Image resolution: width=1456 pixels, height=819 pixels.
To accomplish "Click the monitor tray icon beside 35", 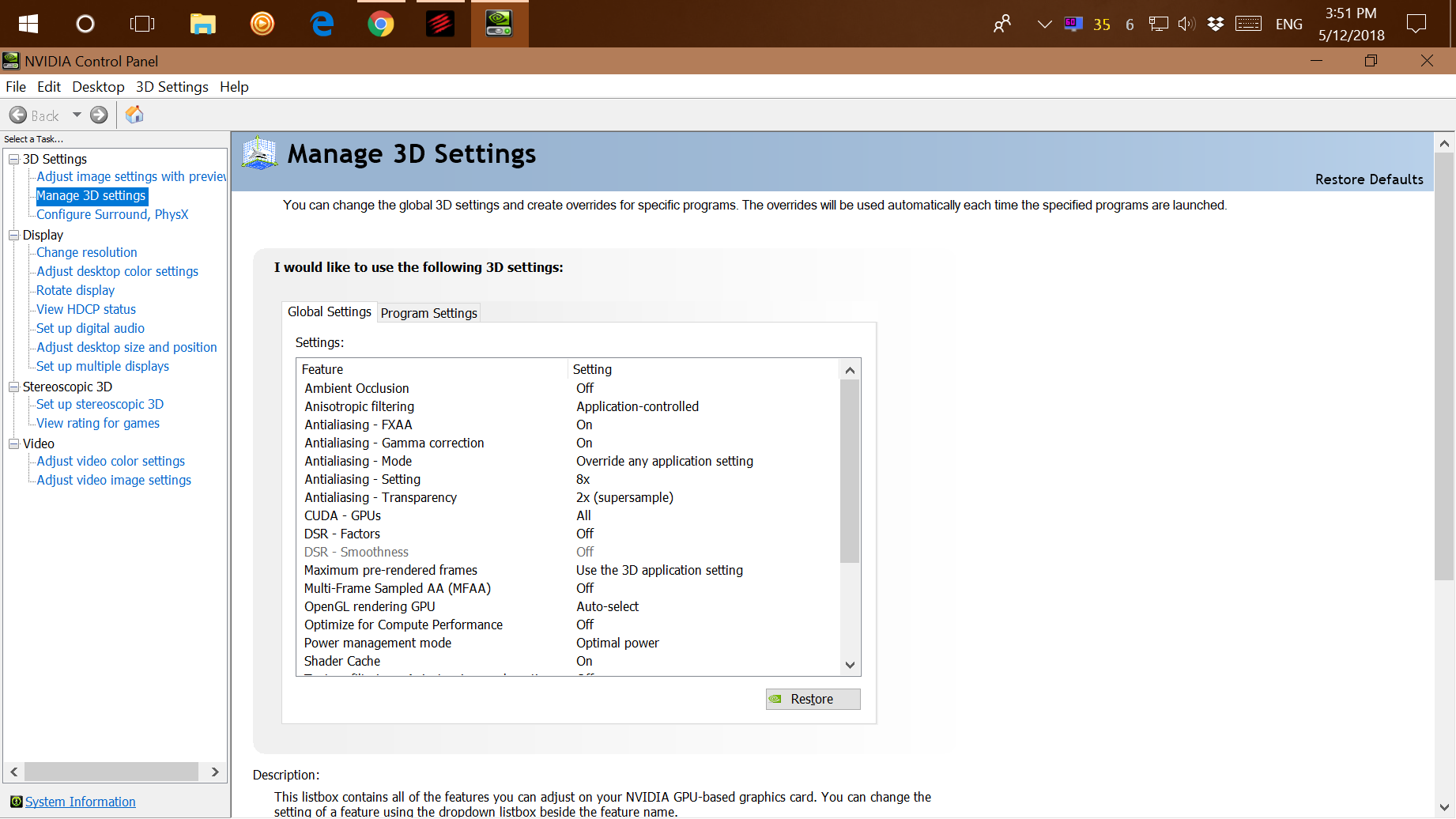I will pyautogui.click(x=1073, y=24).
